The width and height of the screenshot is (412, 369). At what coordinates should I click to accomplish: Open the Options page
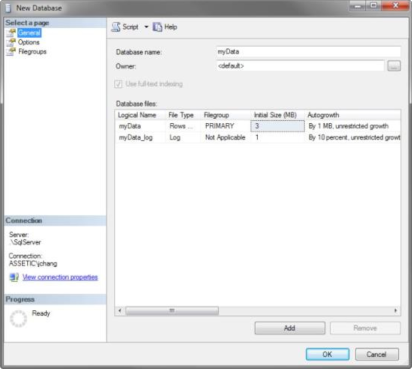(28, 42)
